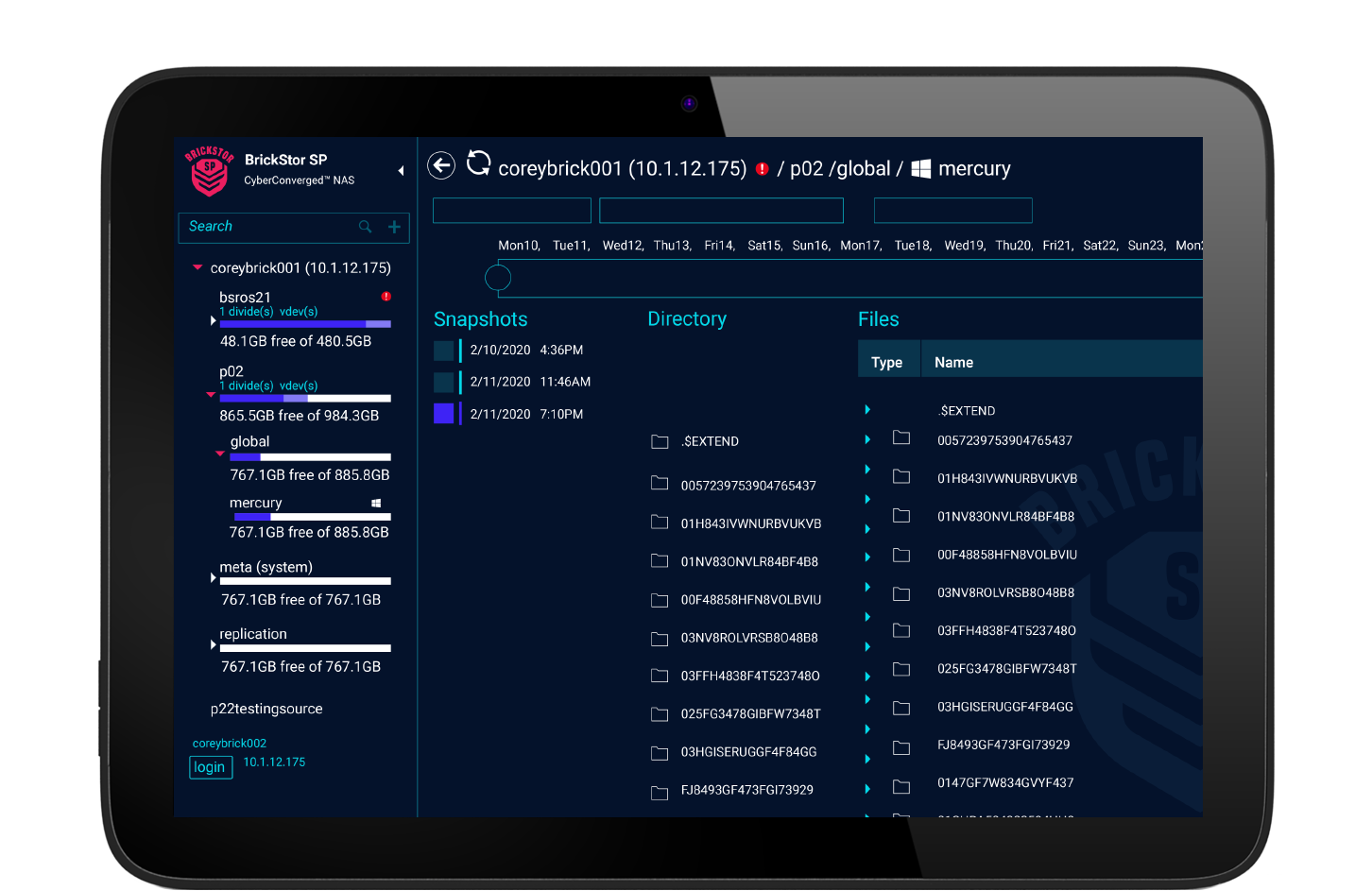Expand the replication arrow
The height and width of the screenshot is (891, 1372).
(x=213, y=644)
